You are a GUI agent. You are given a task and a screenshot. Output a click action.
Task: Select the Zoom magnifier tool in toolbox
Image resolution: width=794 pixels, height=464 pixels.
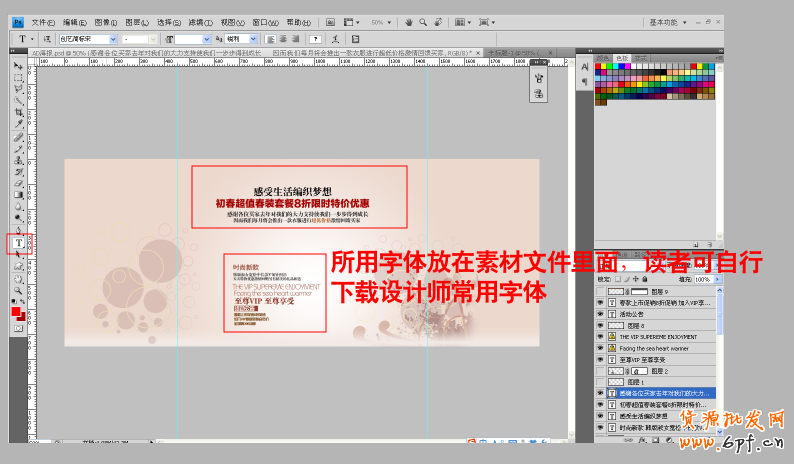[18, 290]
